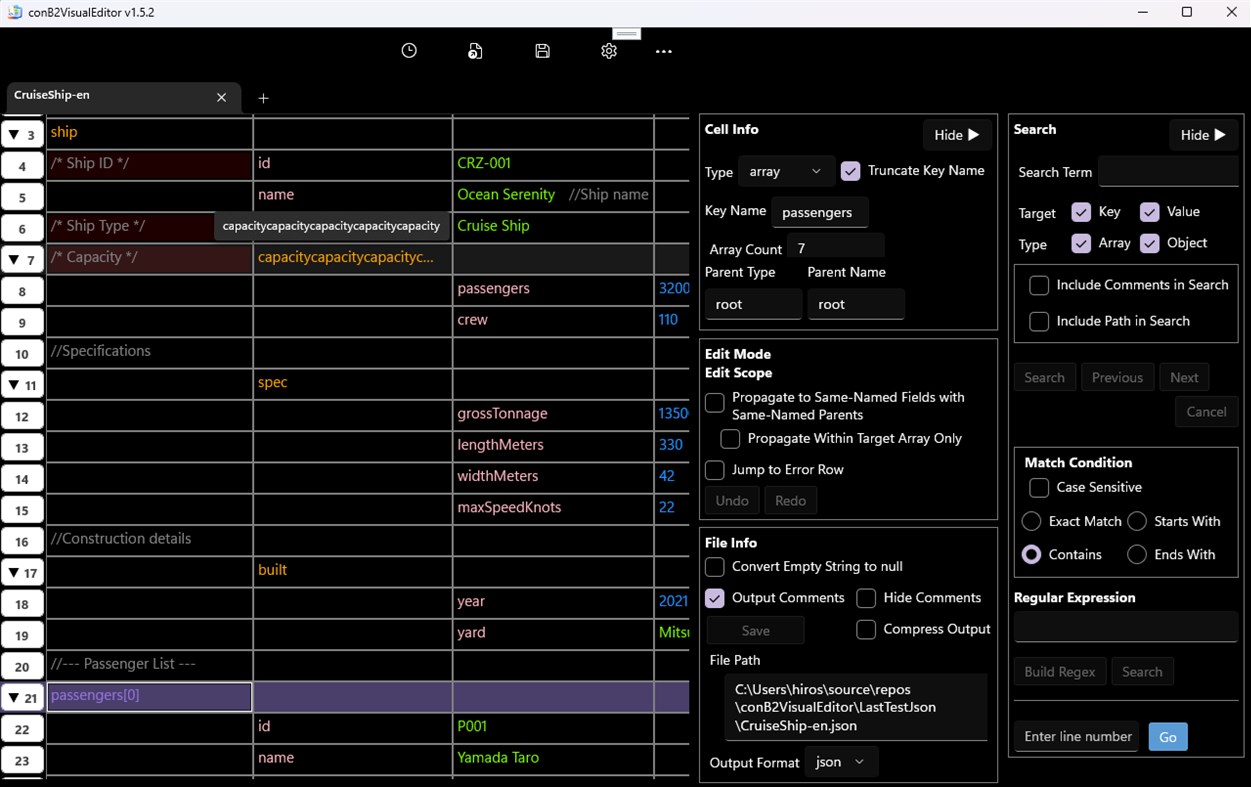Click the save disk icon in toolbar

(542, 51)
